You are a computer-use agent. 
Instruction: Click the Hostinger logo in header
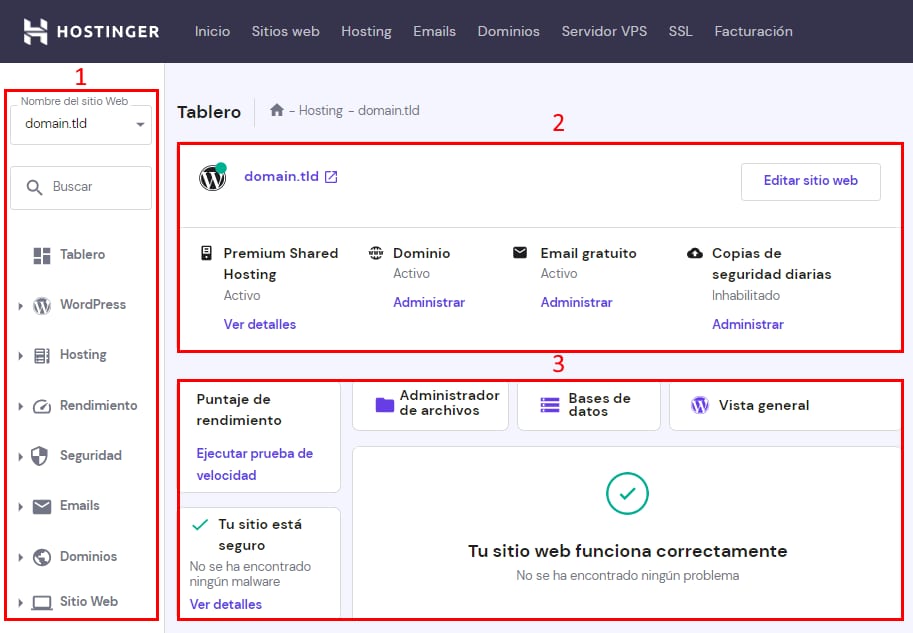(x=91, y=31)
